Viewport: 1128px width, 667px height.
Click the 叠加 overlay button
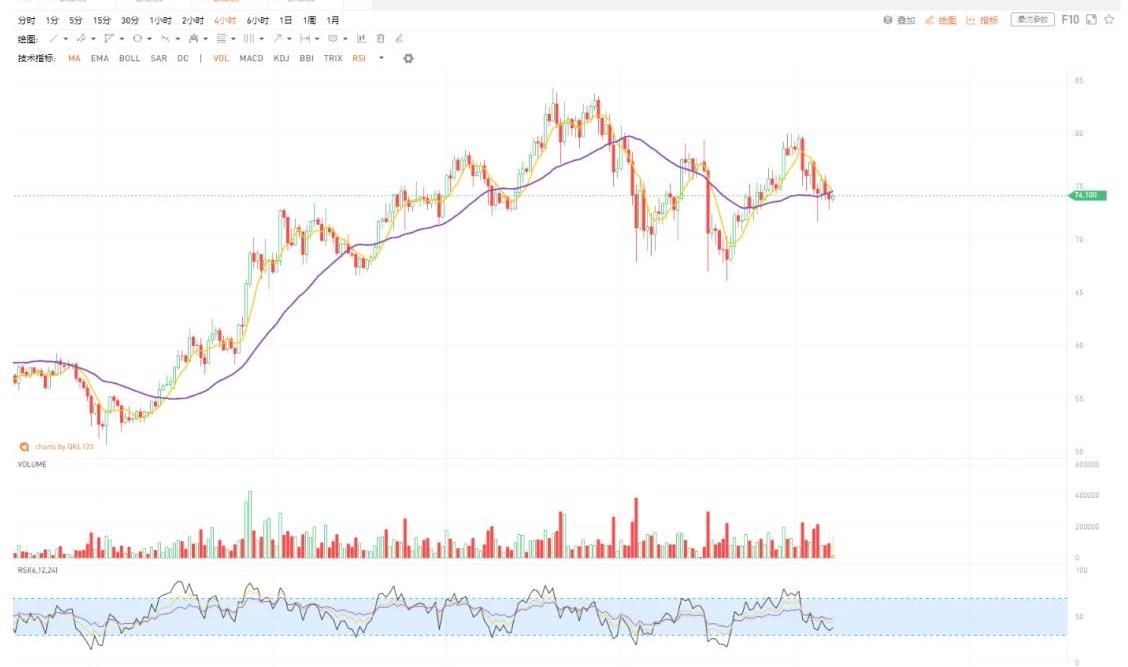point(899,20)
